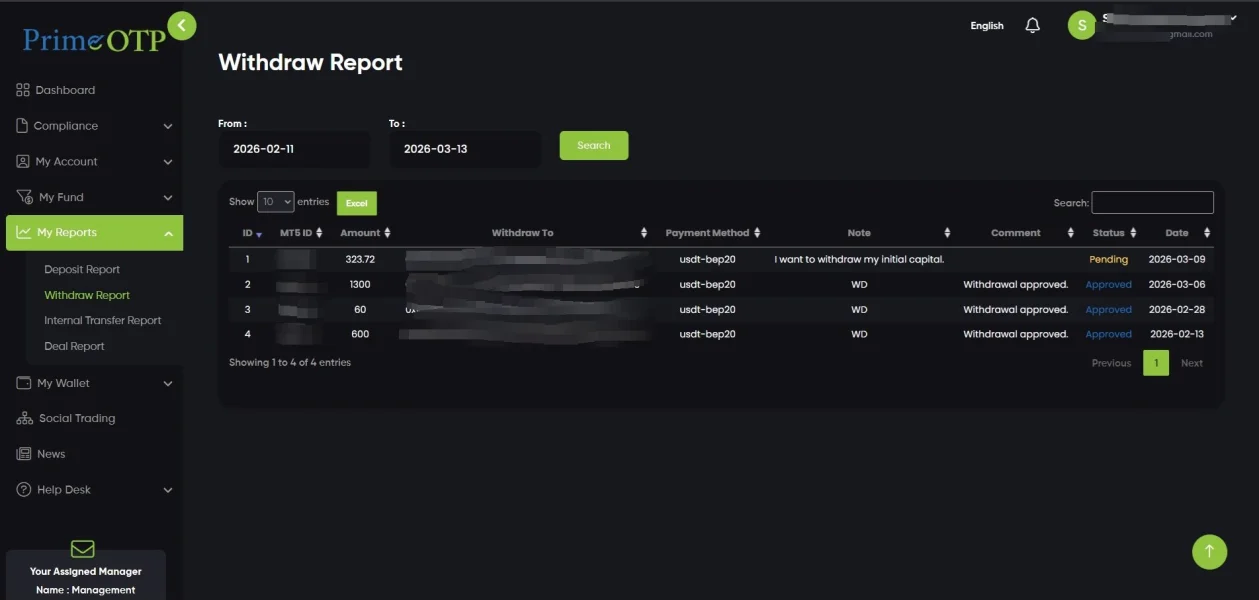This screenshot has width=1259, height=600.
Task: Click the PrimeOTP logo
Action: (94, 39)
